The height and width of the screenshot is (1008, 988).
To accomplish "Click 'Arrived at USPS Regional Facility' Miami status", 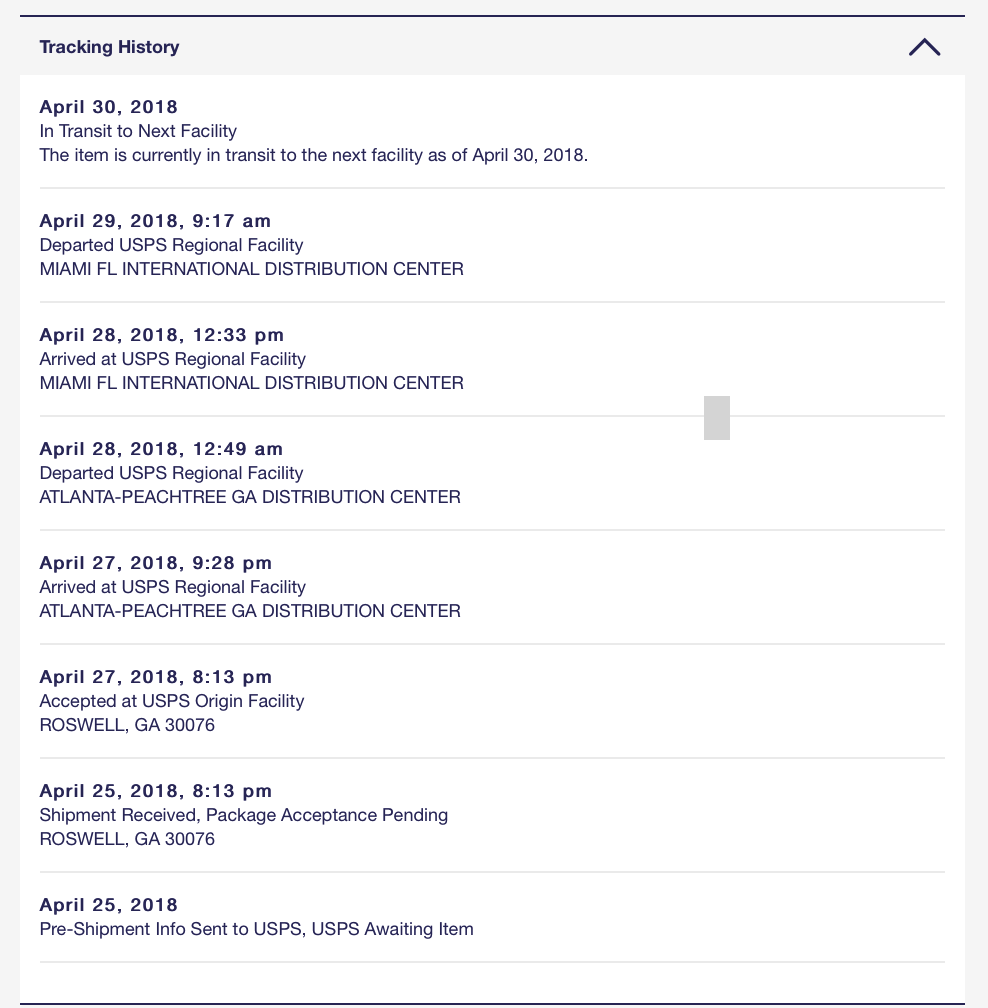I will point(172,359).
